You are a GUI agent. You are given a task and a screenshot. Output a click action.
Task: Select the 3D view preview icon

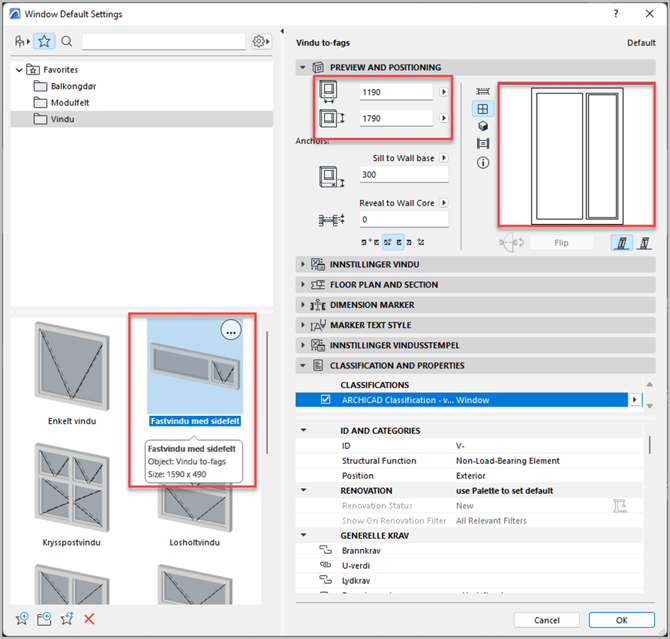click(483, 126)
